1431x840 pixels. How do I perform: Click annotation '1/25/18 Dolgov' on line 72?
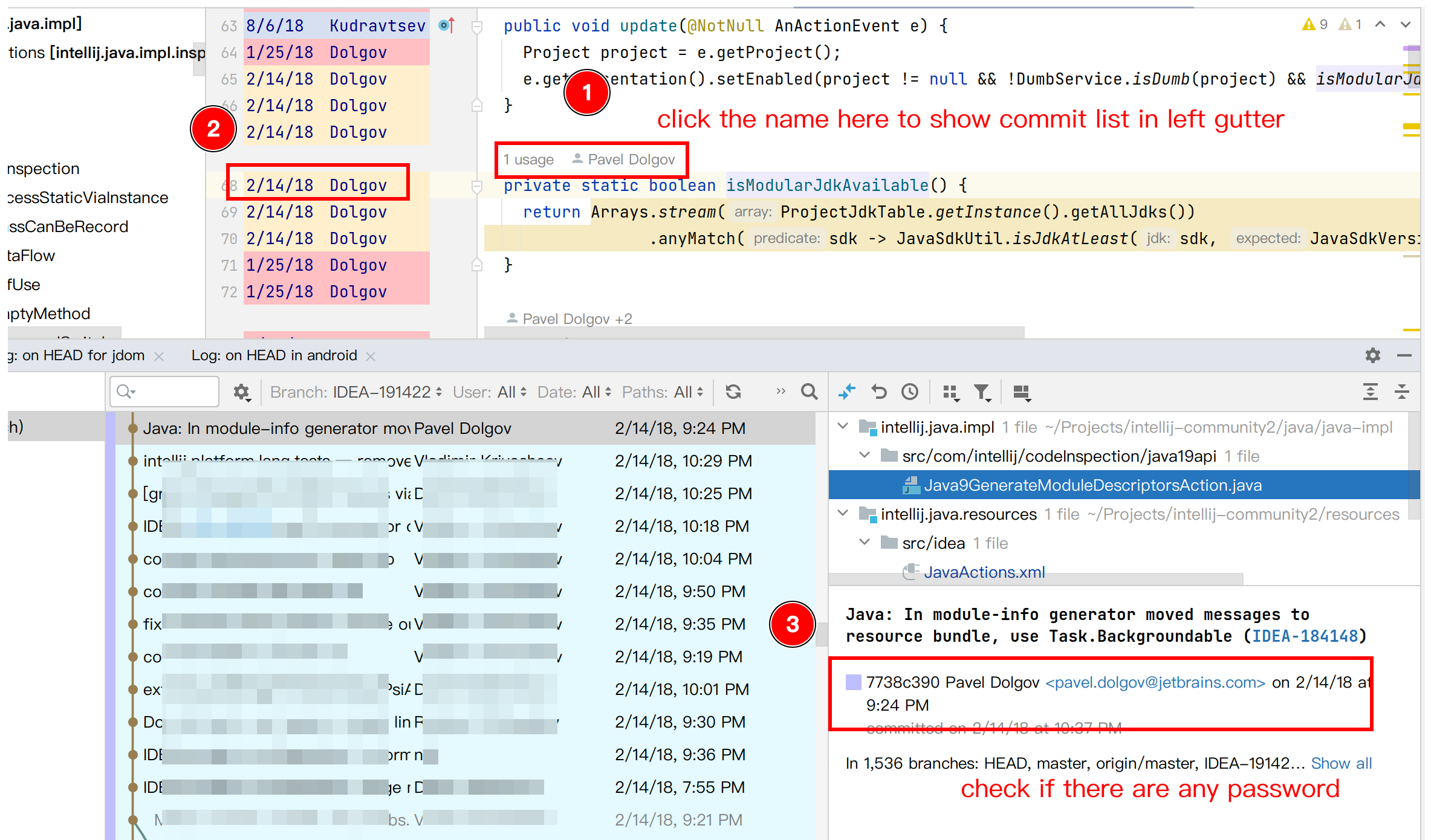point(336,291)
